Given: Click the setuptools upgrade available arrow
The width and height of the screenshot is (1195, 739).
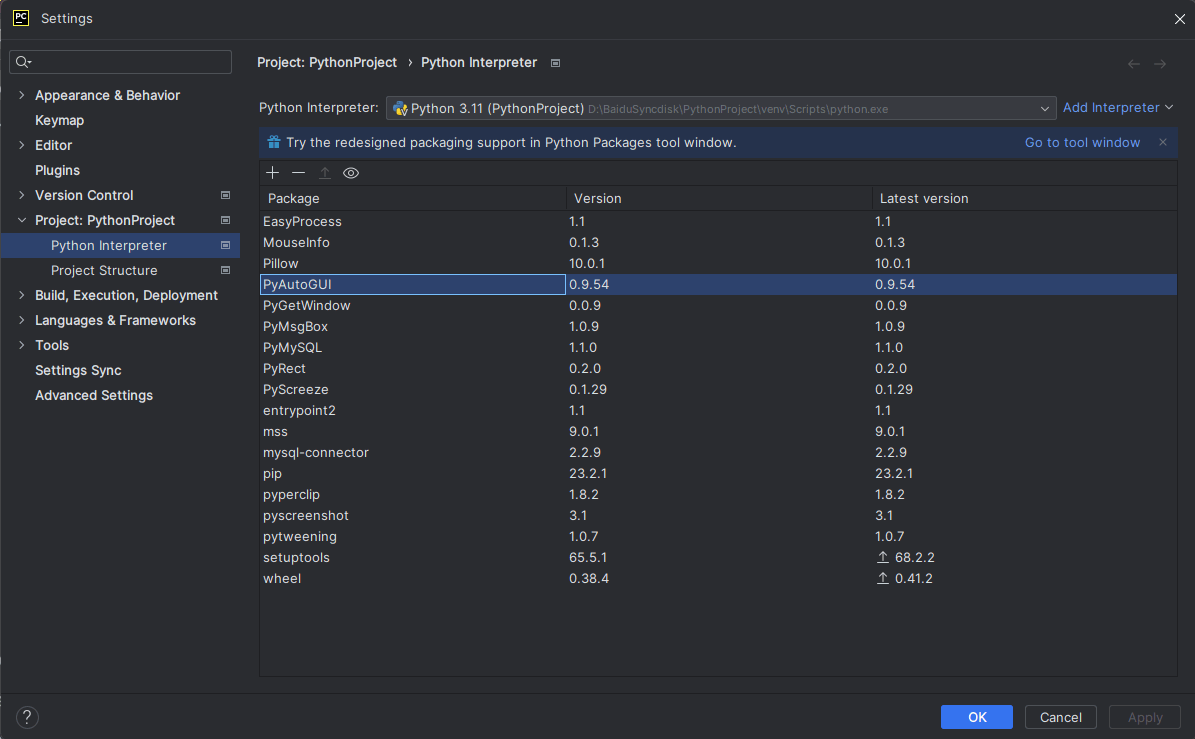Looking at the screenshot, I should tap(882, 557).
